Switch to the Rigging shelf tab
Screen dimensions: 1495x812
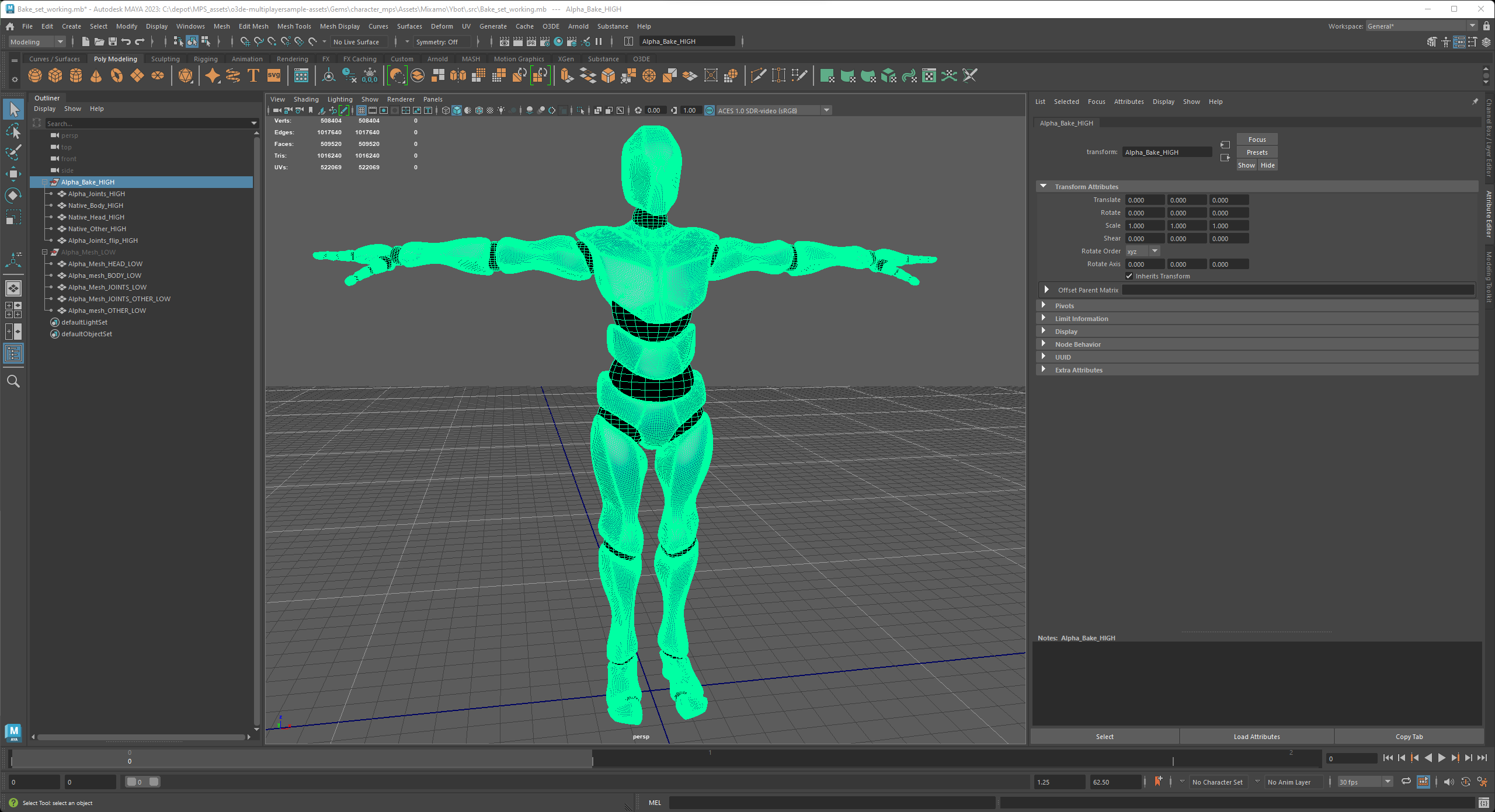tap(206, 59)
